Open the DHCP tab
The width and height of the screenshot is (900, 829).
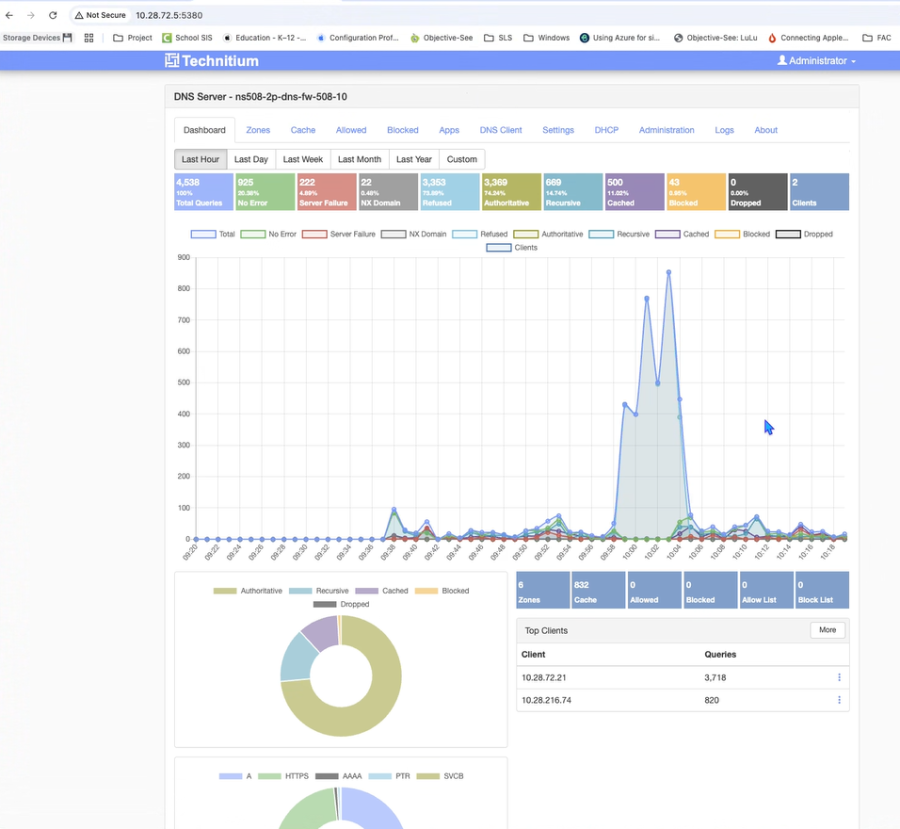click(x=606, y=130)
